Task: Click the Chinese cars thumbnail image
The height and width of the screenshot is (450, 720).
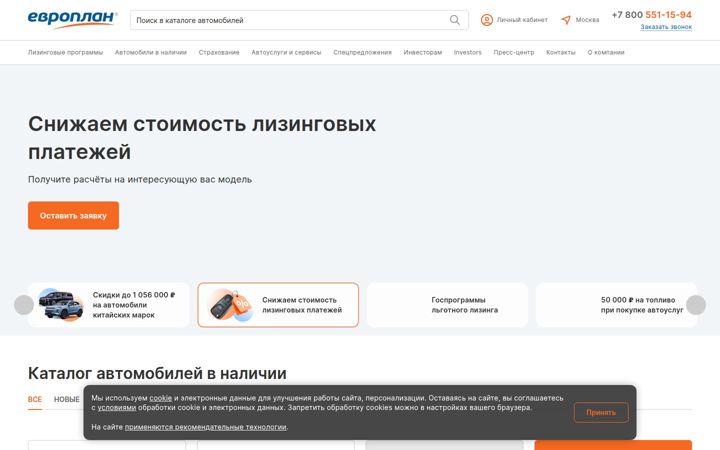Action: point(61,304)
